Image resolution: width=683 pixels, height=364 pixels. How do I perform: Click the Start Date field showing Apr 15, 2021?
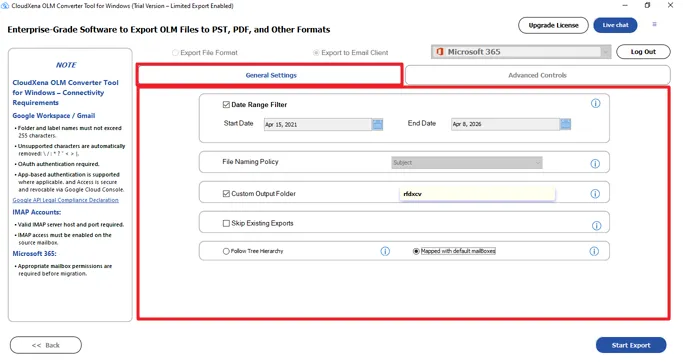click(318, 125)
